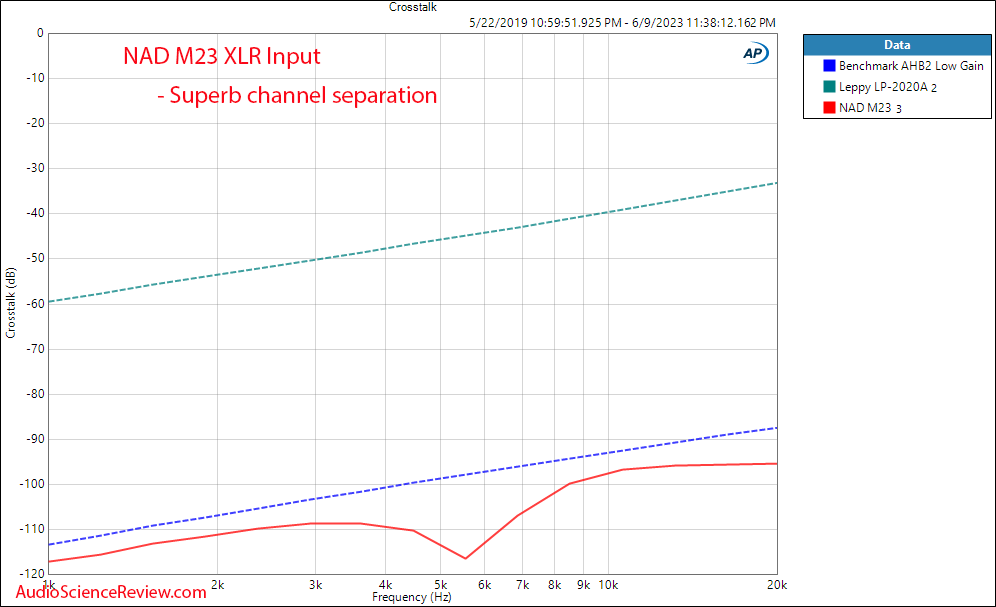Click the 9k frequency axis tick label
The height and width of the screenshot is (607, 996).
pos(583,585)
